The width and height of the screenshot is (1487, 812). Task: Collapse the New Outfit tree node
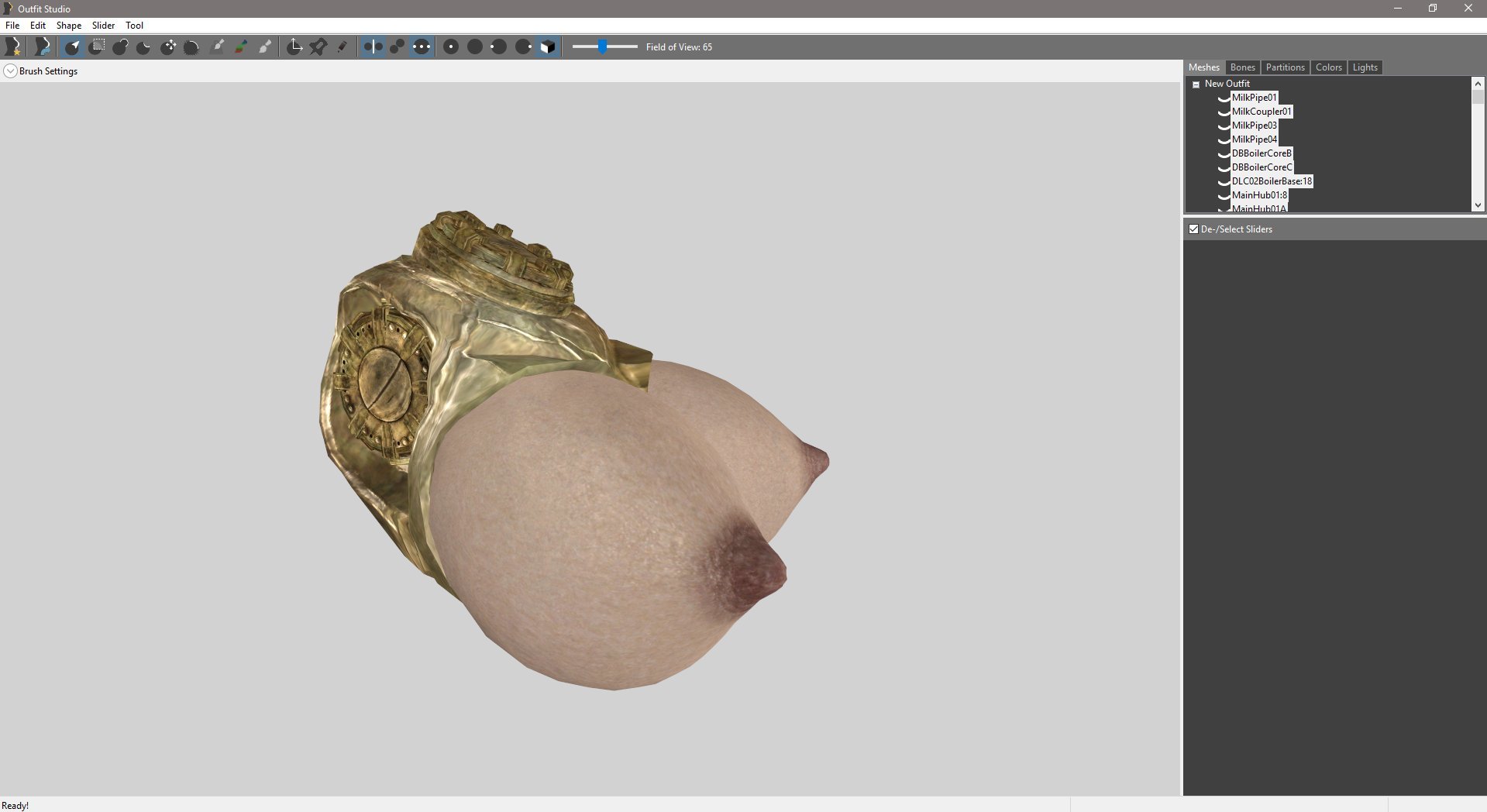click(x=1196, y=84)
